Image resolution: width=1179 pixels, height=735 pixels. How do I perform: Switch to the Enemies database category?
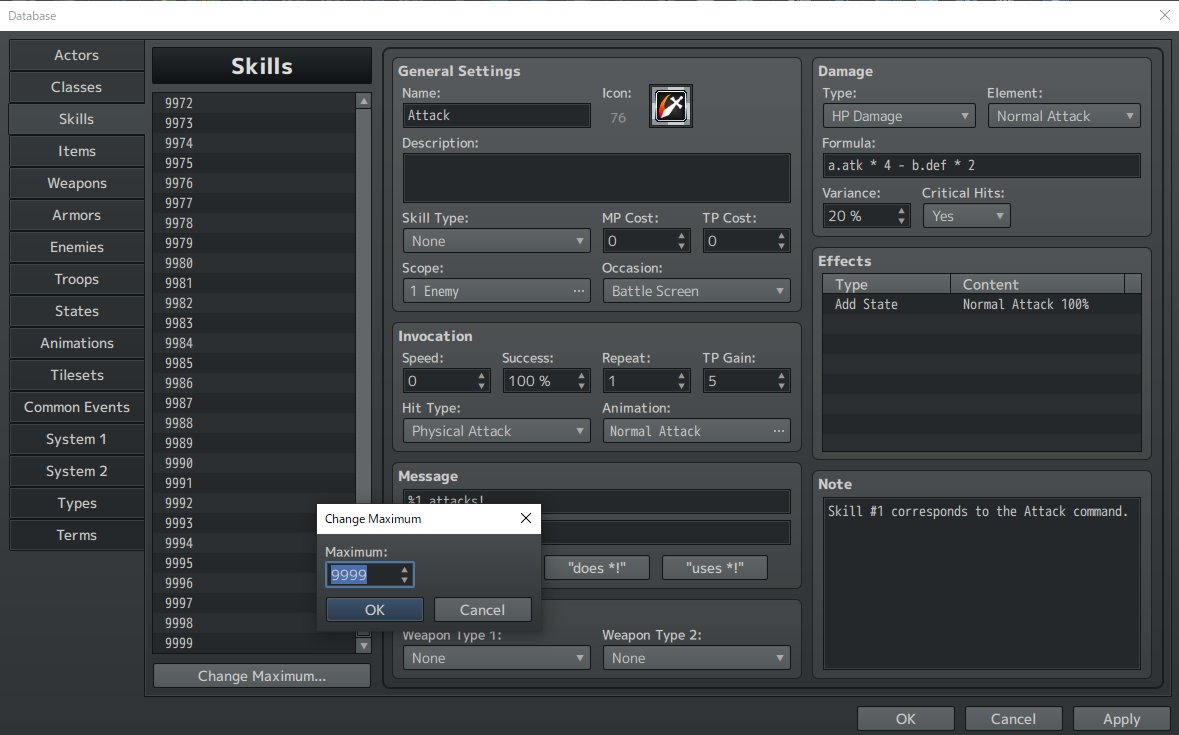click(x=76, y=247)
